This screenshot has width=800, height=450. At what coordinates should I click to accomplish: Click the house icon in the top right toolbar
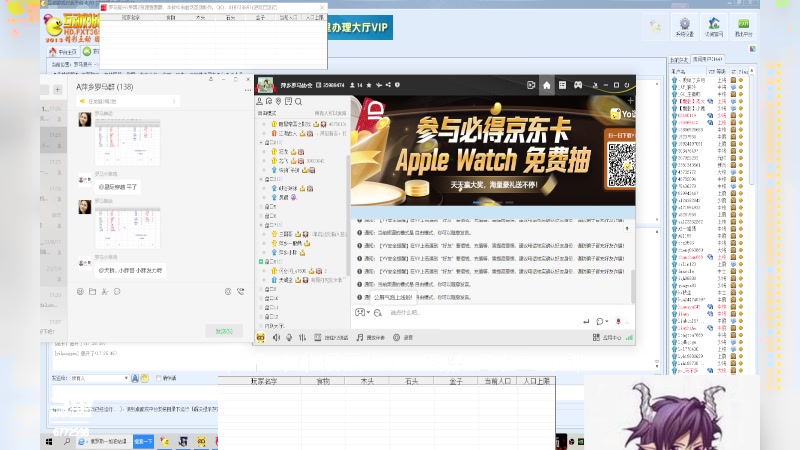click(714, 27)
